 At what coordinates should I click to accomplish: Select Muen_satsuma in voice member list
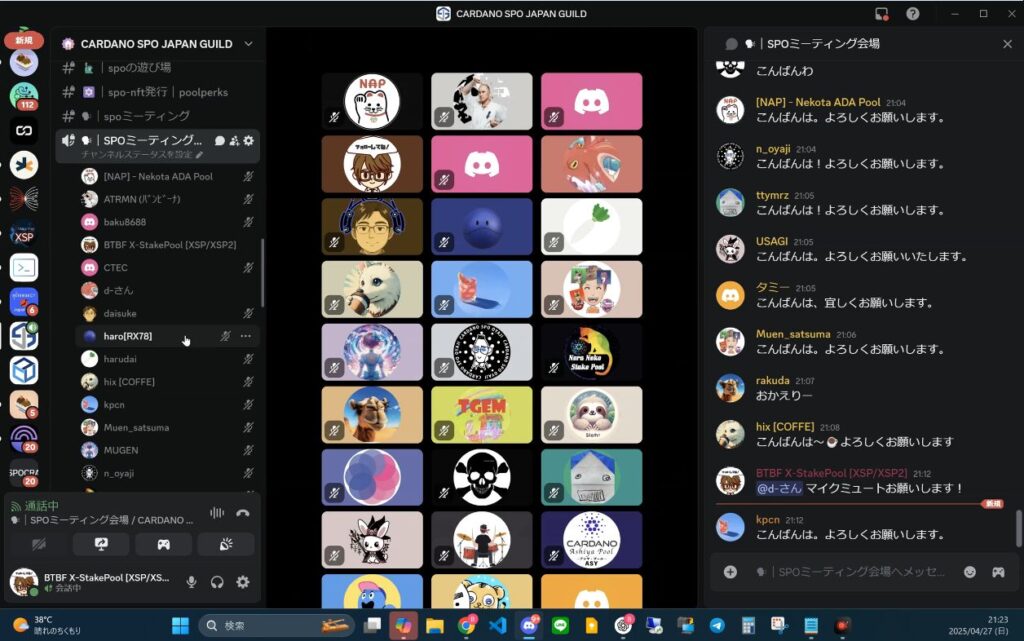[168, 428]
